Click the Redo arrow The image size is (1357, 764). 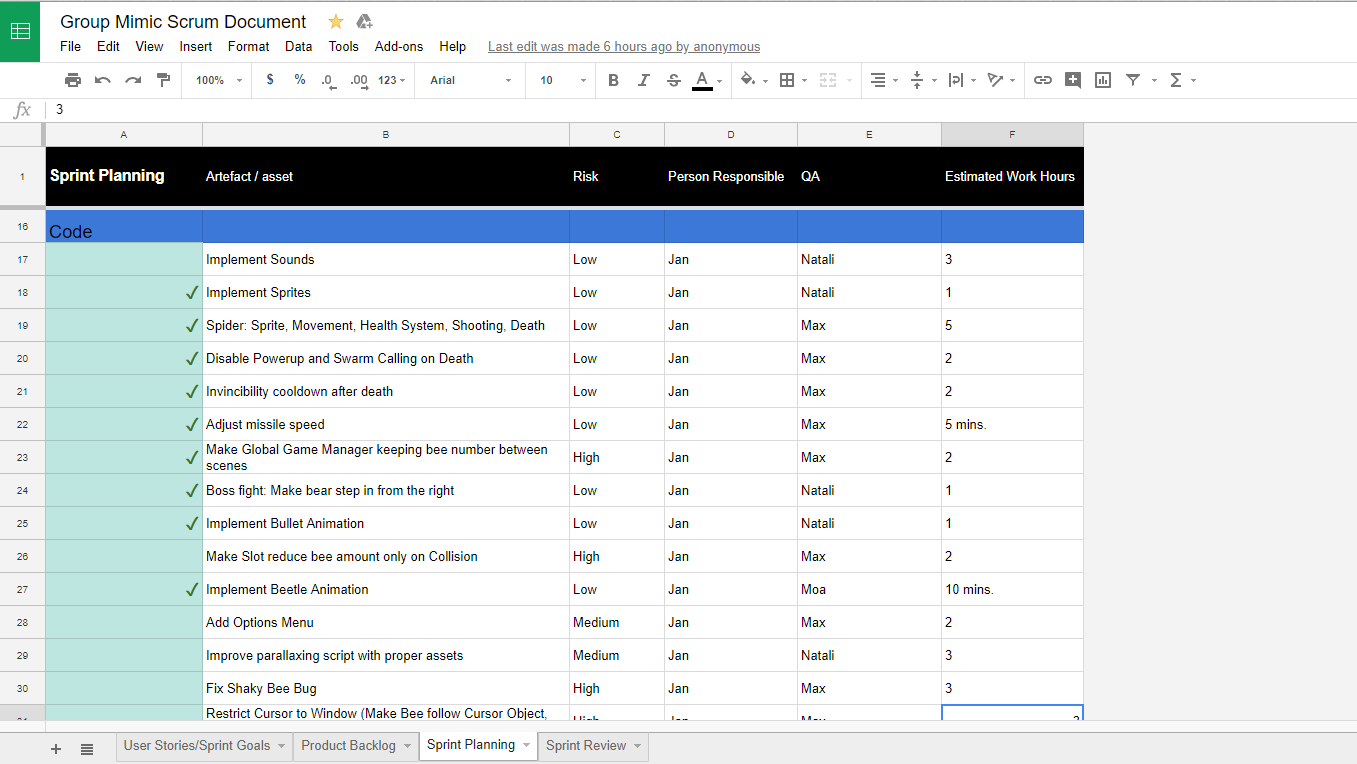point(133,80)
